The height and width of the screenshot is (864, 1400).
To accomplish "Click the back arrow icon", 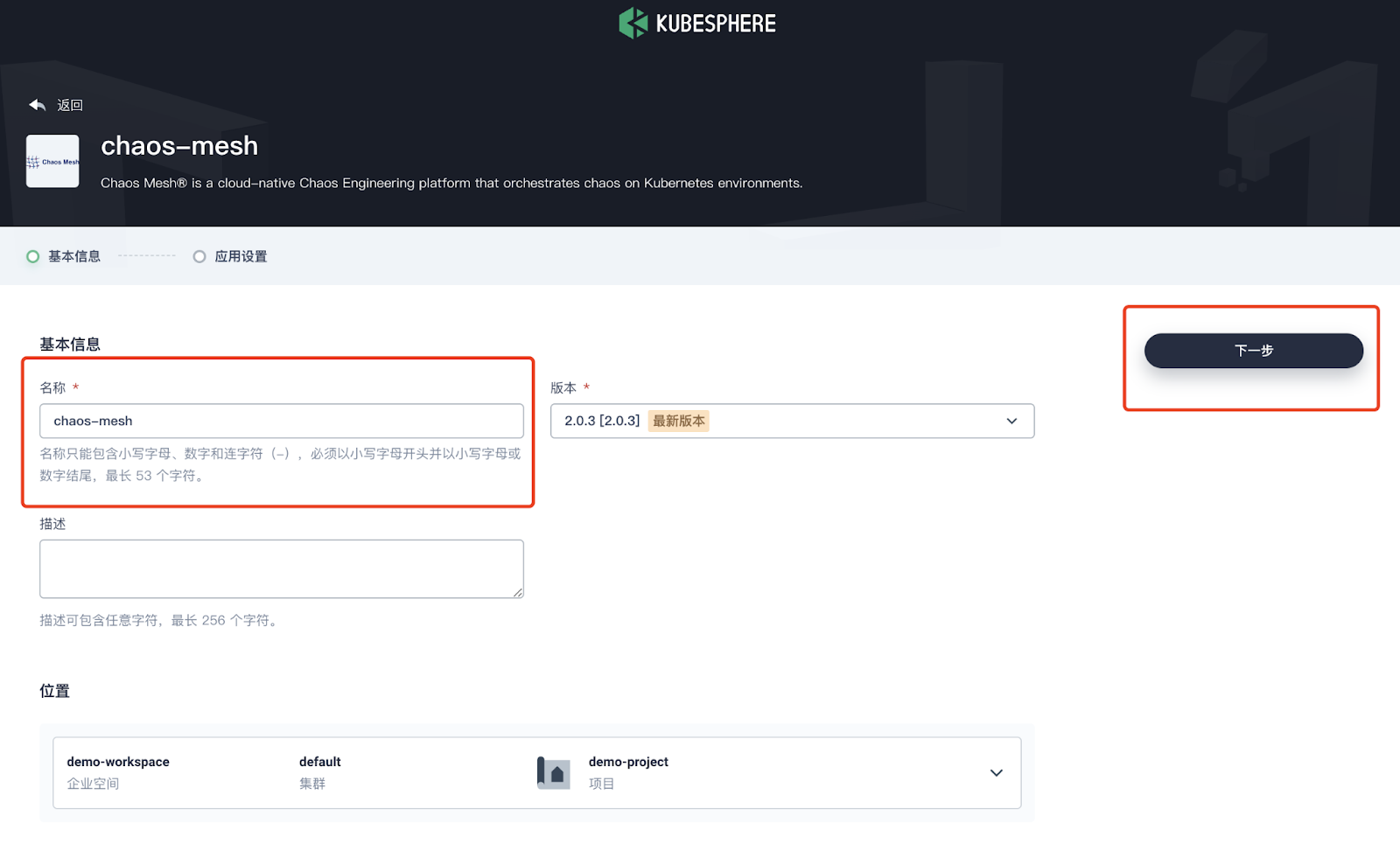I will click(x=37, y=105).
